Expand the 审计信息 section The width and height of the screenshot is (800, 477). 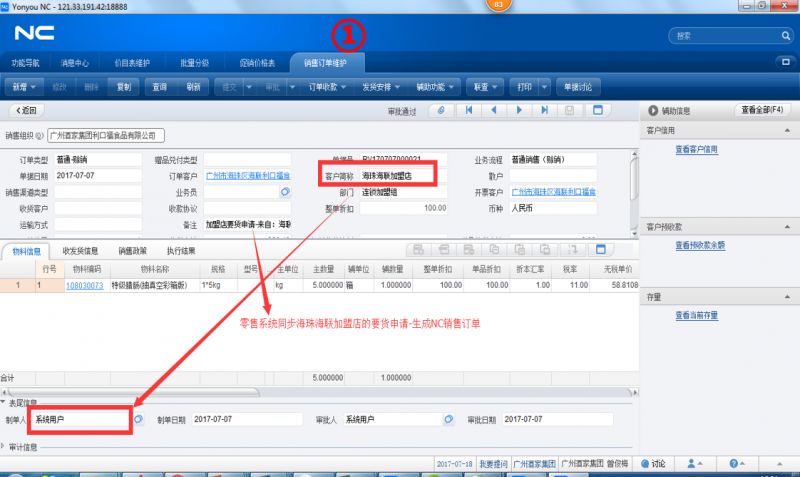3,446
